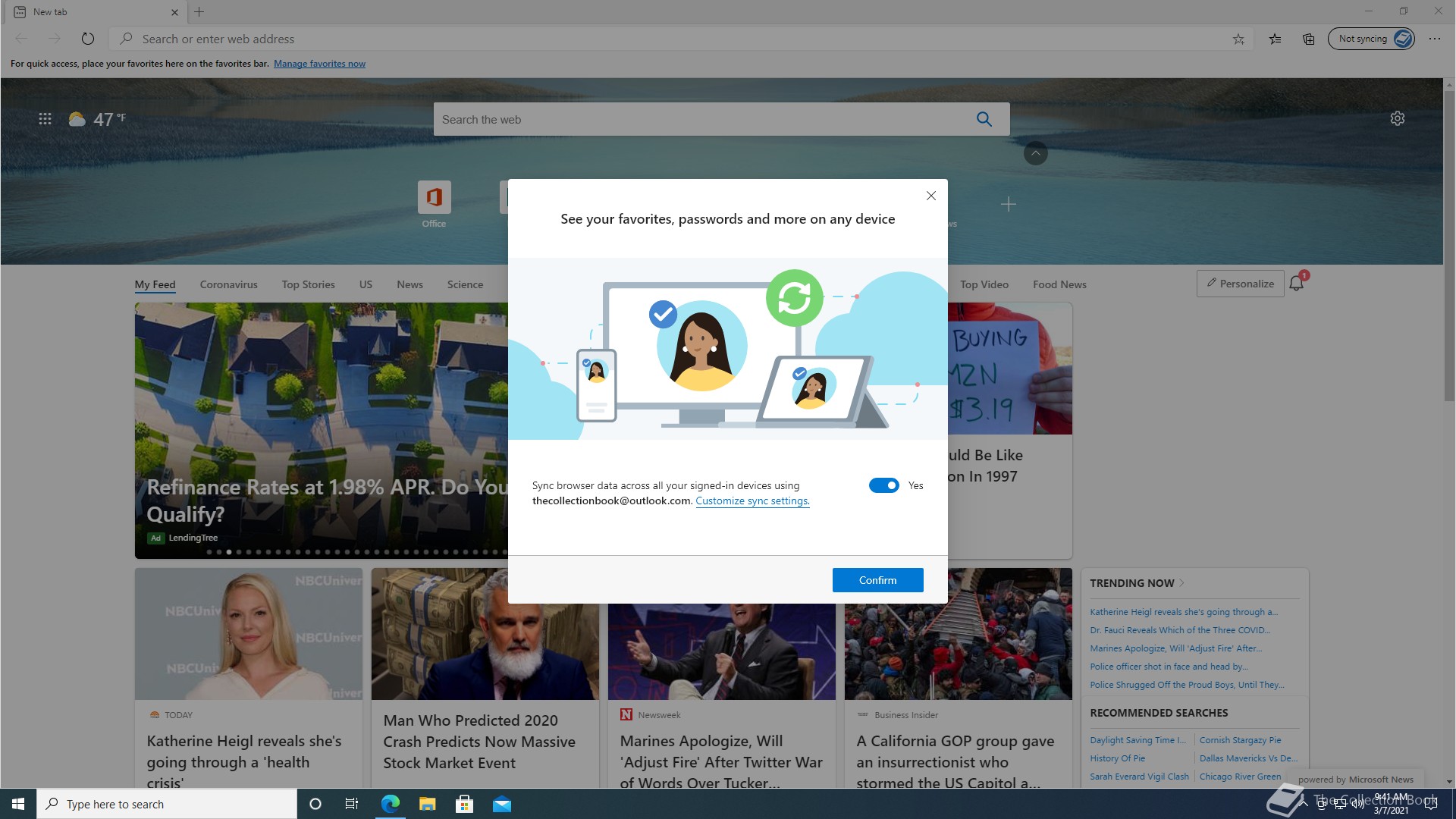Open the 47°F weather widget

(x=97, y=119)
